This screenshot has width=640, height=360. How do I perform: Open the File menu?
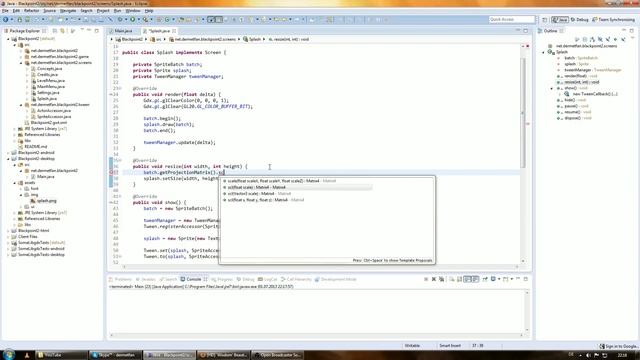pyautogui.click(x=5, y=11)
